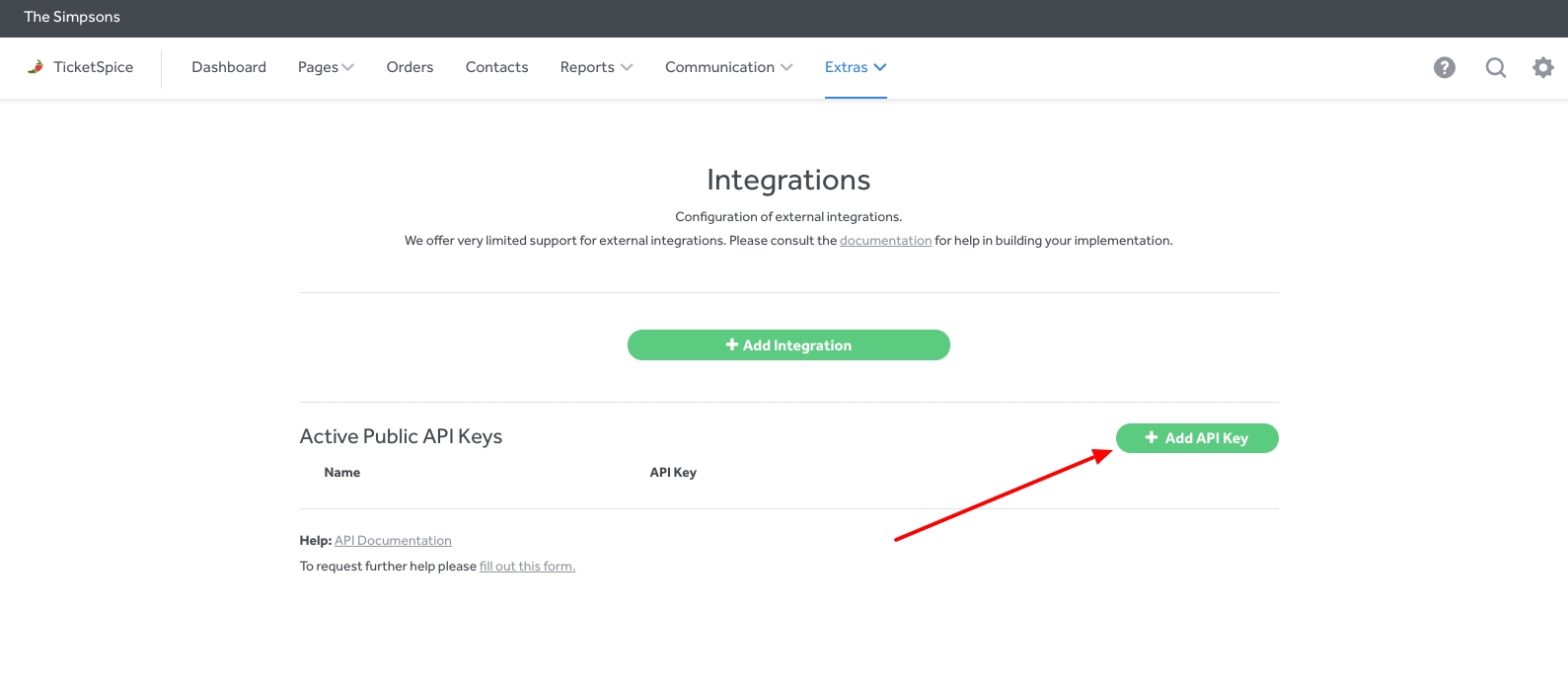Click the API Key column header

(x=673, y=473)
